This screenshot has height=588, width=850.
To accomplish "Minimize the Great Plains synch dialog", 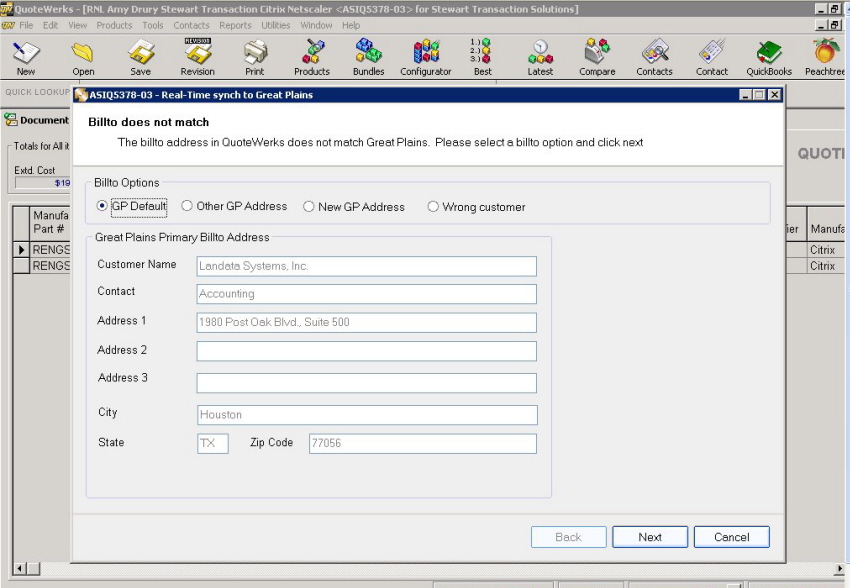I will coord(746,95).
